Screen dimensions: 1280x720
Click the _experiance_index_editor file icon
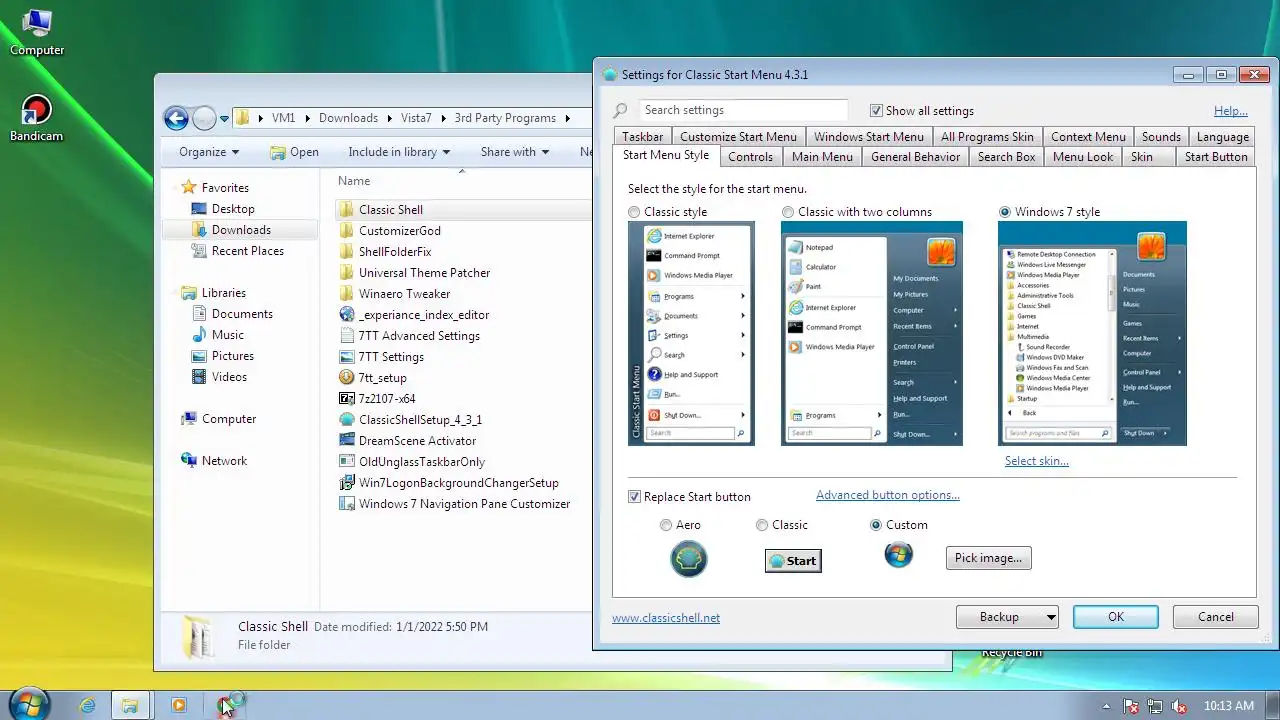coord(347,314)
